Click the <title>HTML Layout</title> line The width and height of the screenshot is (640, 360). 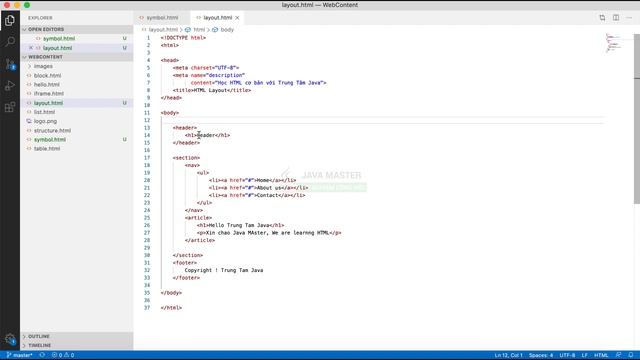click(212, 90)
